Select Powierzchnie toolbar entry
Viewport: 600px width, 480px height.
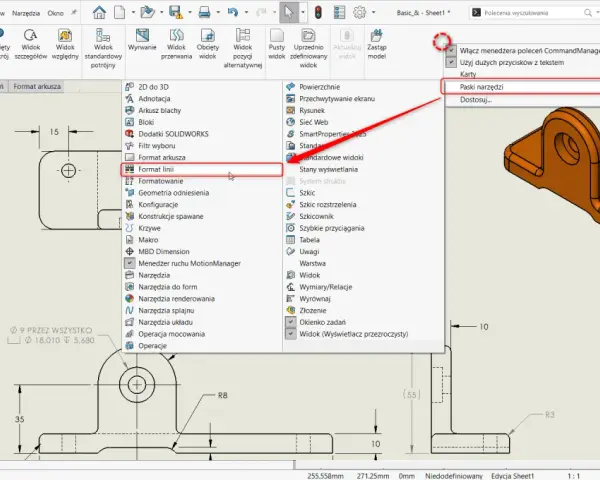coord(364,87)
